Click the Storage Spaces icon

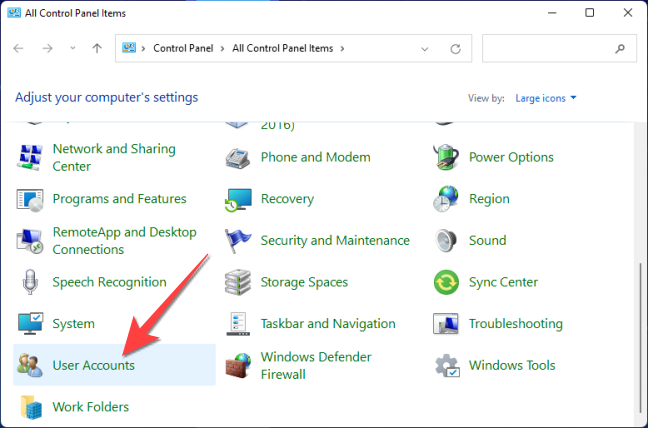point(238,282)
